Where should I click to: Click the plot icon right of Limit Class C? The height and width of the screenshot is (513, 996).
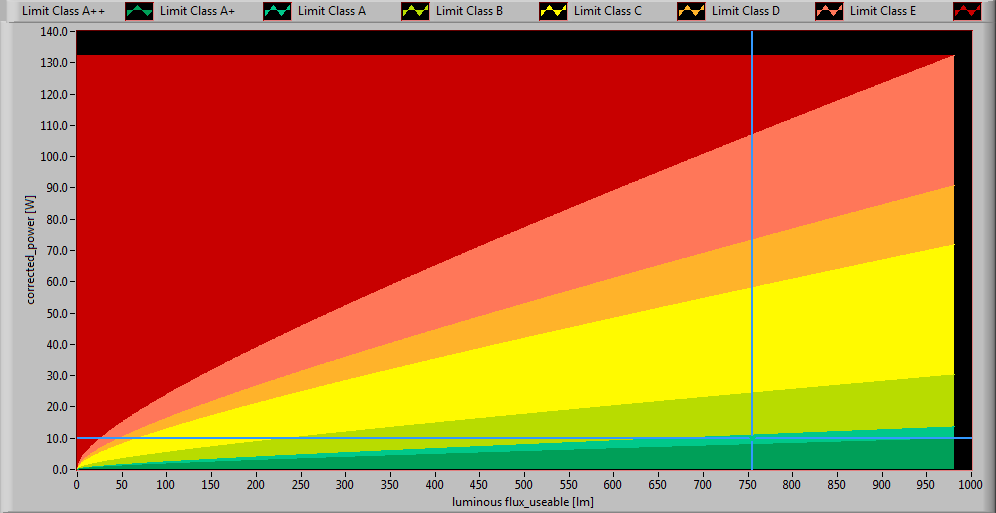691,12
